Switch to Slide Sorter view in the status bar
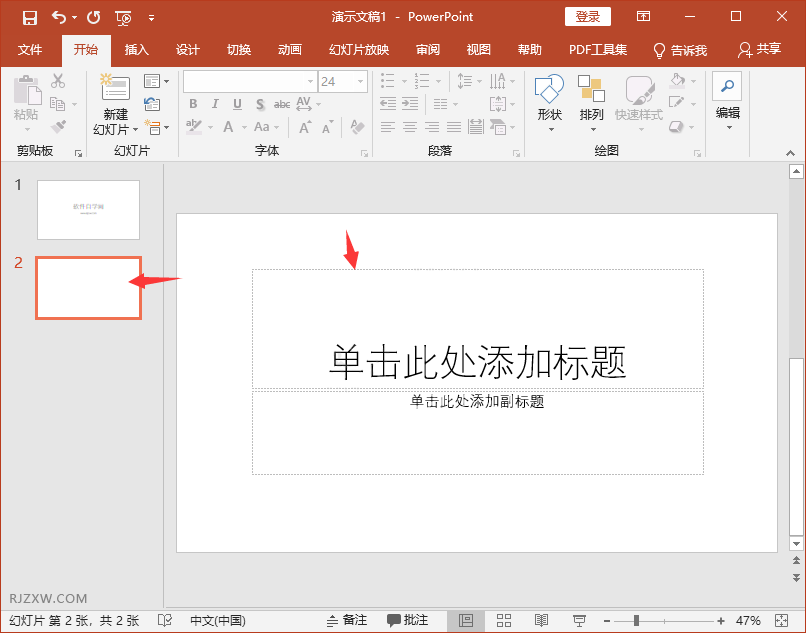Image resolution: width=806 pixels, height=633 pixels. 504,621
